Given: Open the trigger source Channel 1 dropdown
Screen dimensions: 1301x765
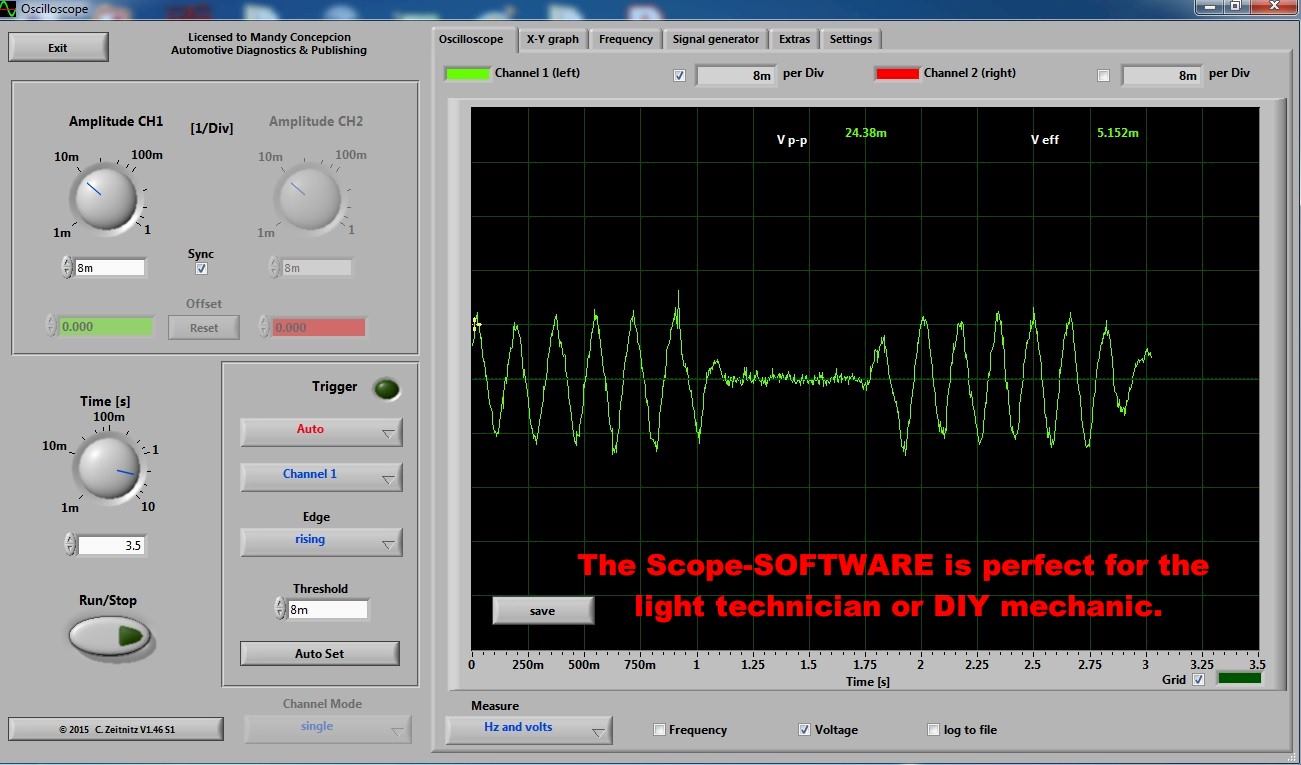Looking at the screenshot, I should [x=321, y=477].
